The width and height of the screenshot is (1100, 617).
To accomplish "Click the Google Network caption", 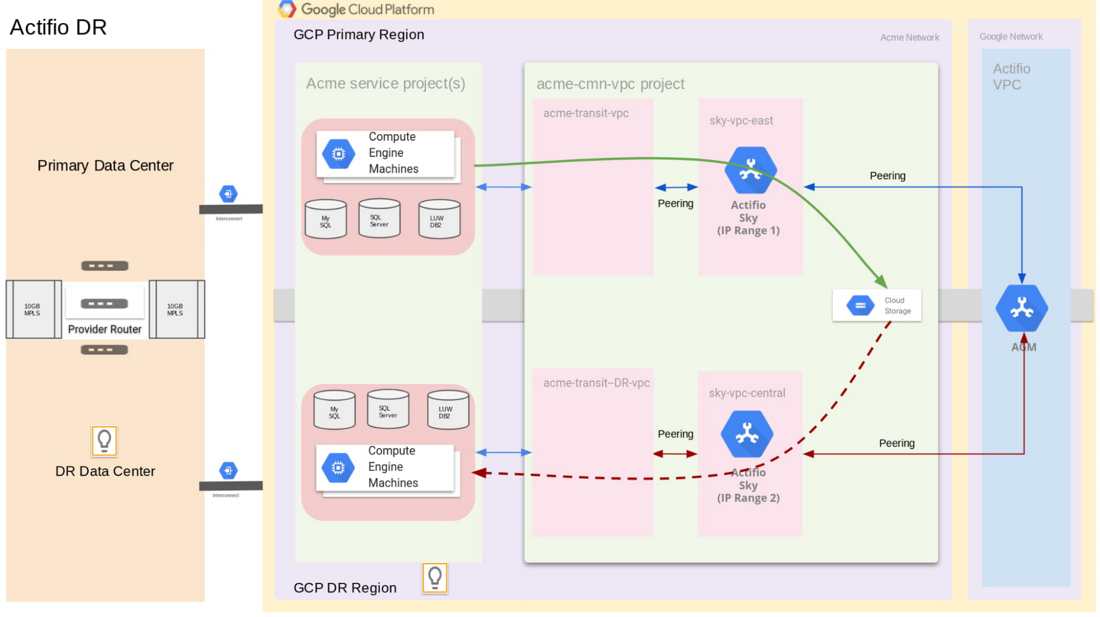I will point(1011,36).
